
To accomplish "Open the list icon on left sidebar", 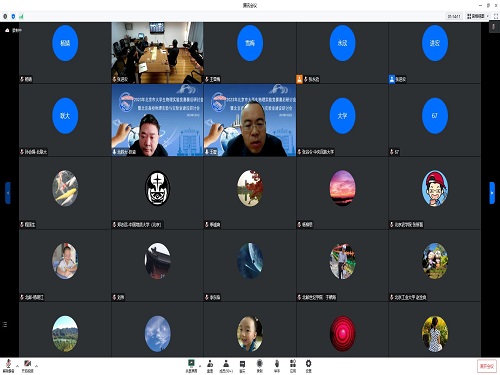I will pyautogui.click(x=5, y=324).
